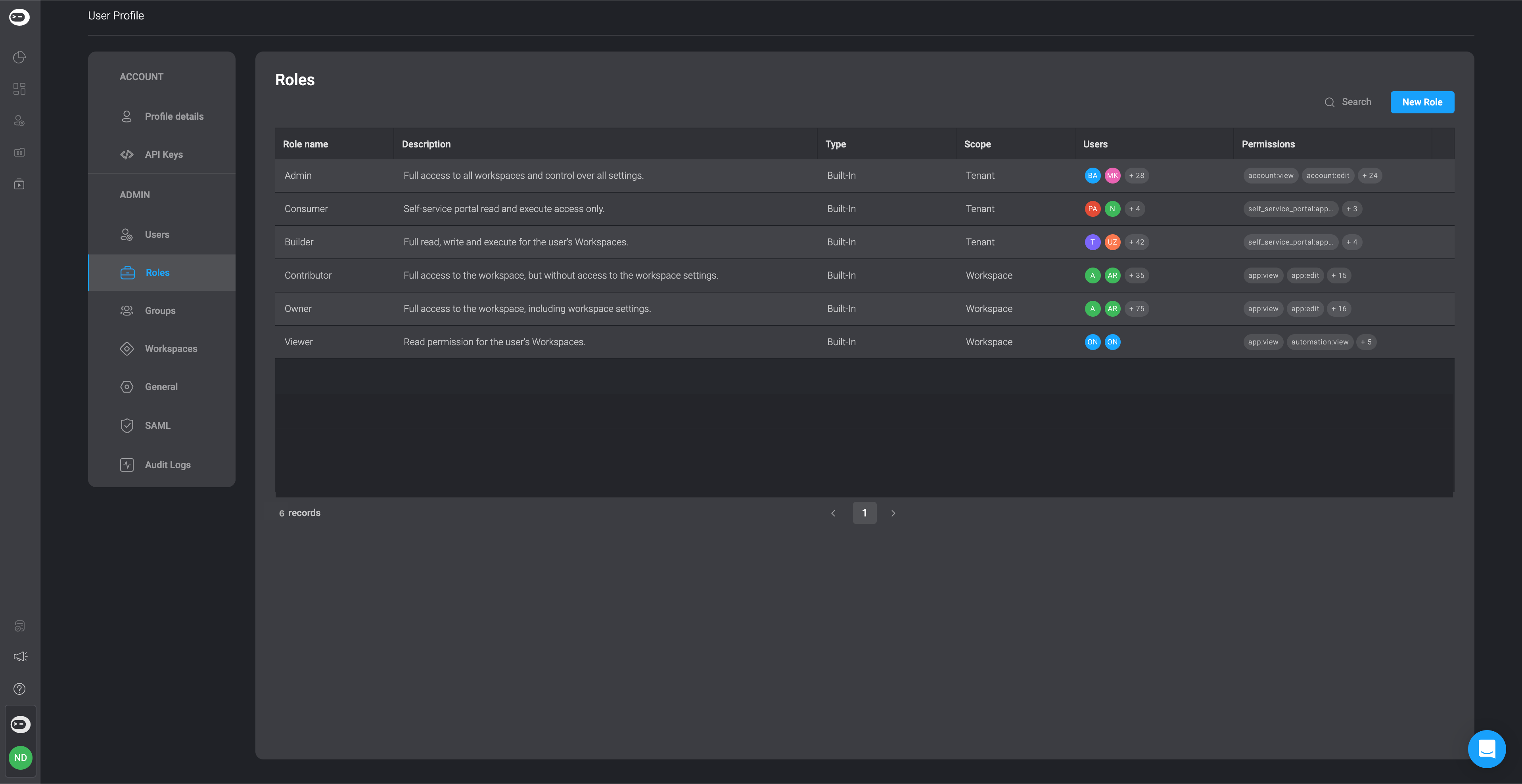Click the database icon near bottom of left rail
The width and height of the screenshot is (1522, 784).
19,626
